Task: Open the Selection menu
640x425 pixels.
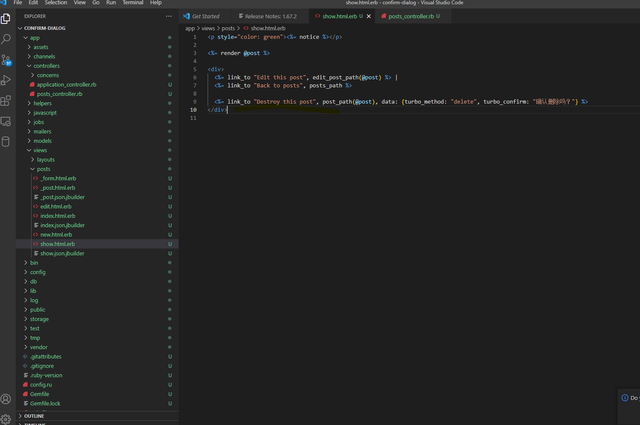Action: coord(55,3)
